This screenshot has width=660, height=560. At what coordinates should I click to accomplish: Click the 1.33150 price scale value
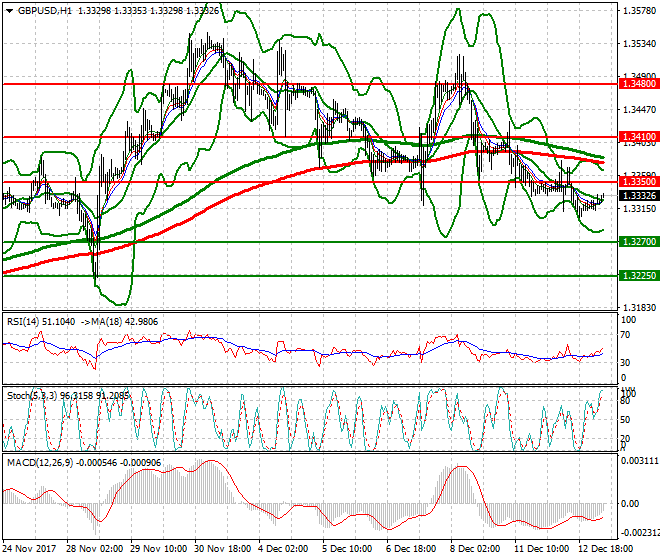point(639,208)
